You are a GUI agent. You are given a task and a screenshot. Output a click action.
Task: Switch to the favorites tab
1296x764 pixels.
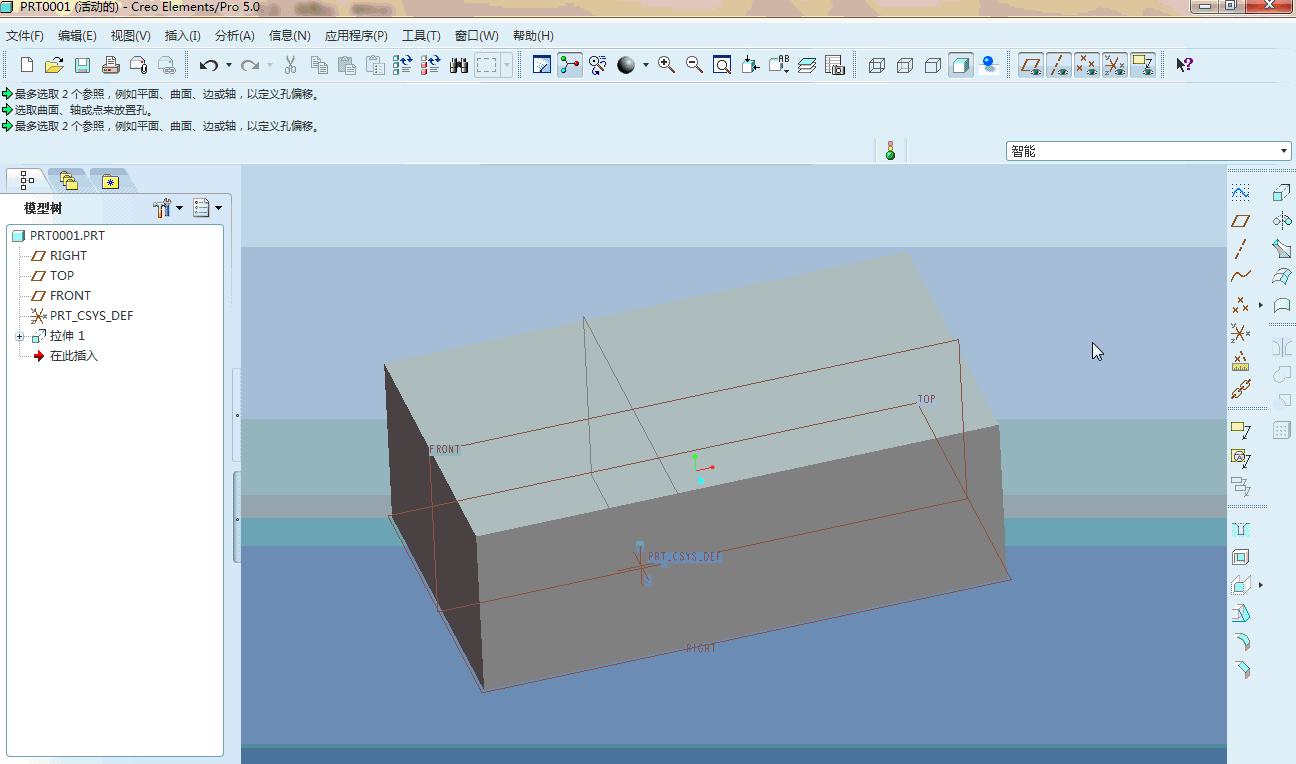(109, 181)
